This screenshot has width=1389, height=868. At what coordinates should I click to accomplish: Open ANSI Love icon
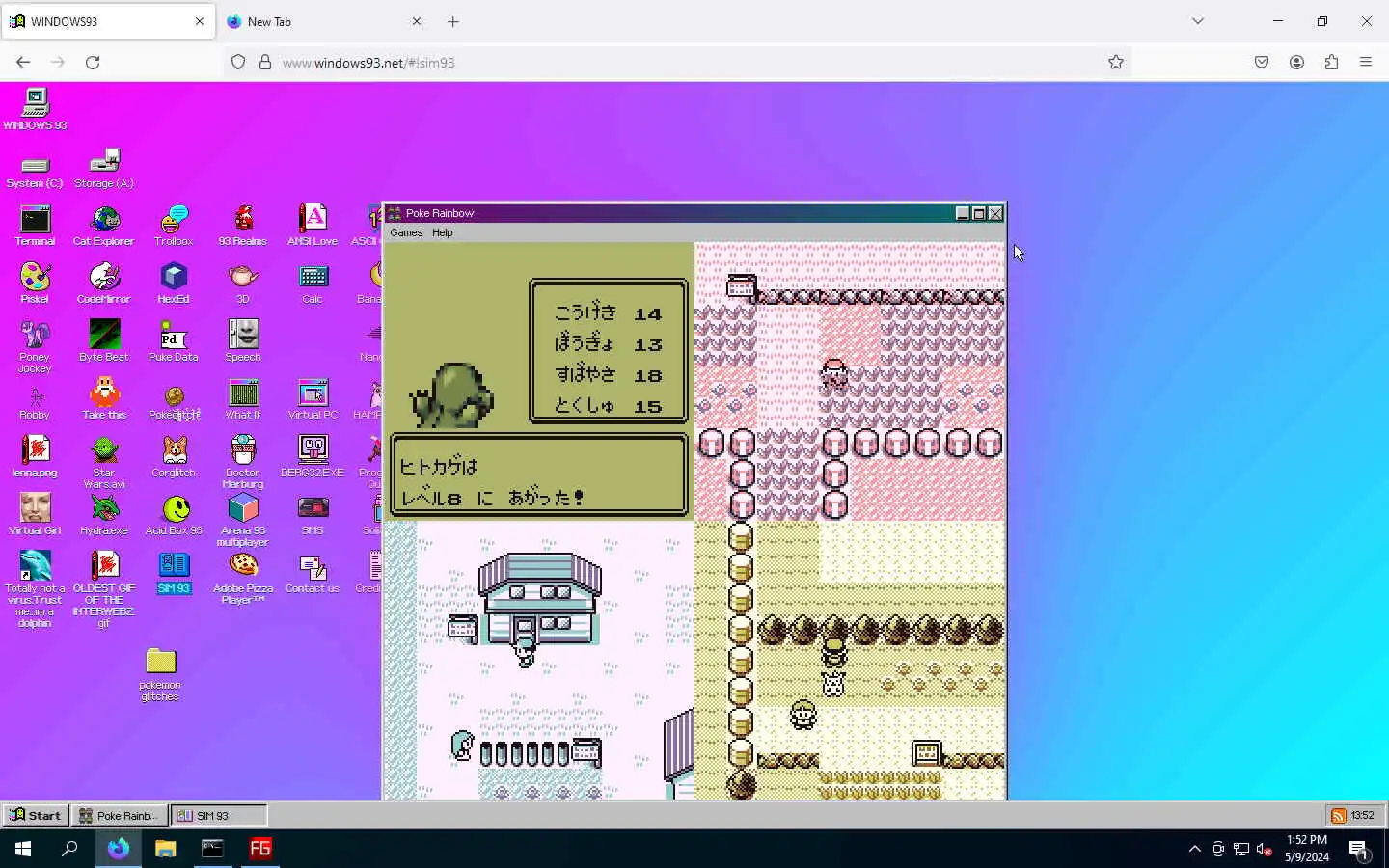tap(313, 227)
